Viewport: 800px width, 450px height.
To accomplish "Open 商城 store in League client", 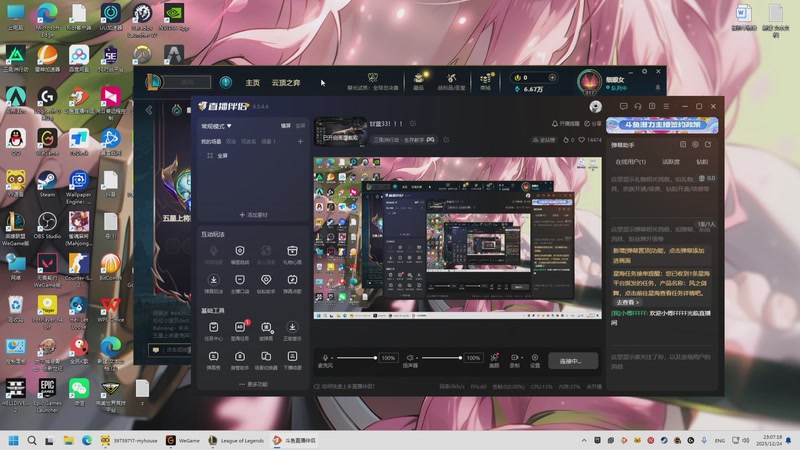I will click(x=485, y=81).
